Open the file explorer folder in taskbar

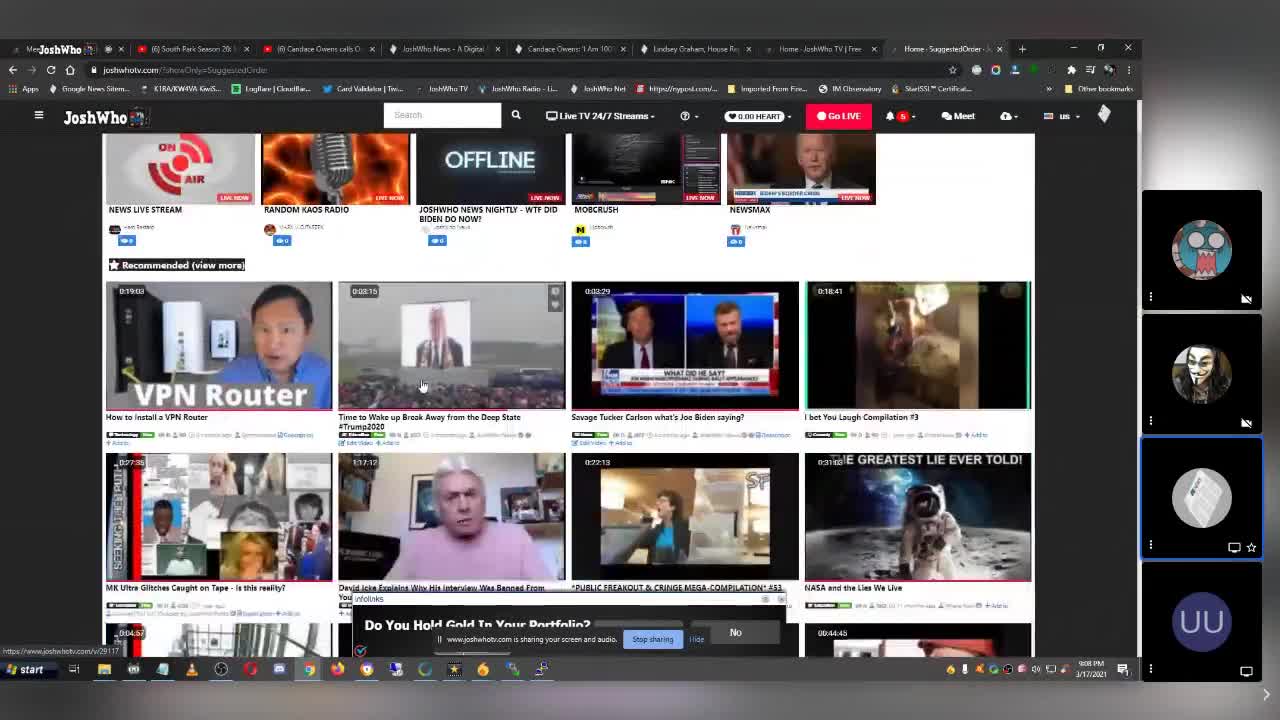tap(104, 670)
